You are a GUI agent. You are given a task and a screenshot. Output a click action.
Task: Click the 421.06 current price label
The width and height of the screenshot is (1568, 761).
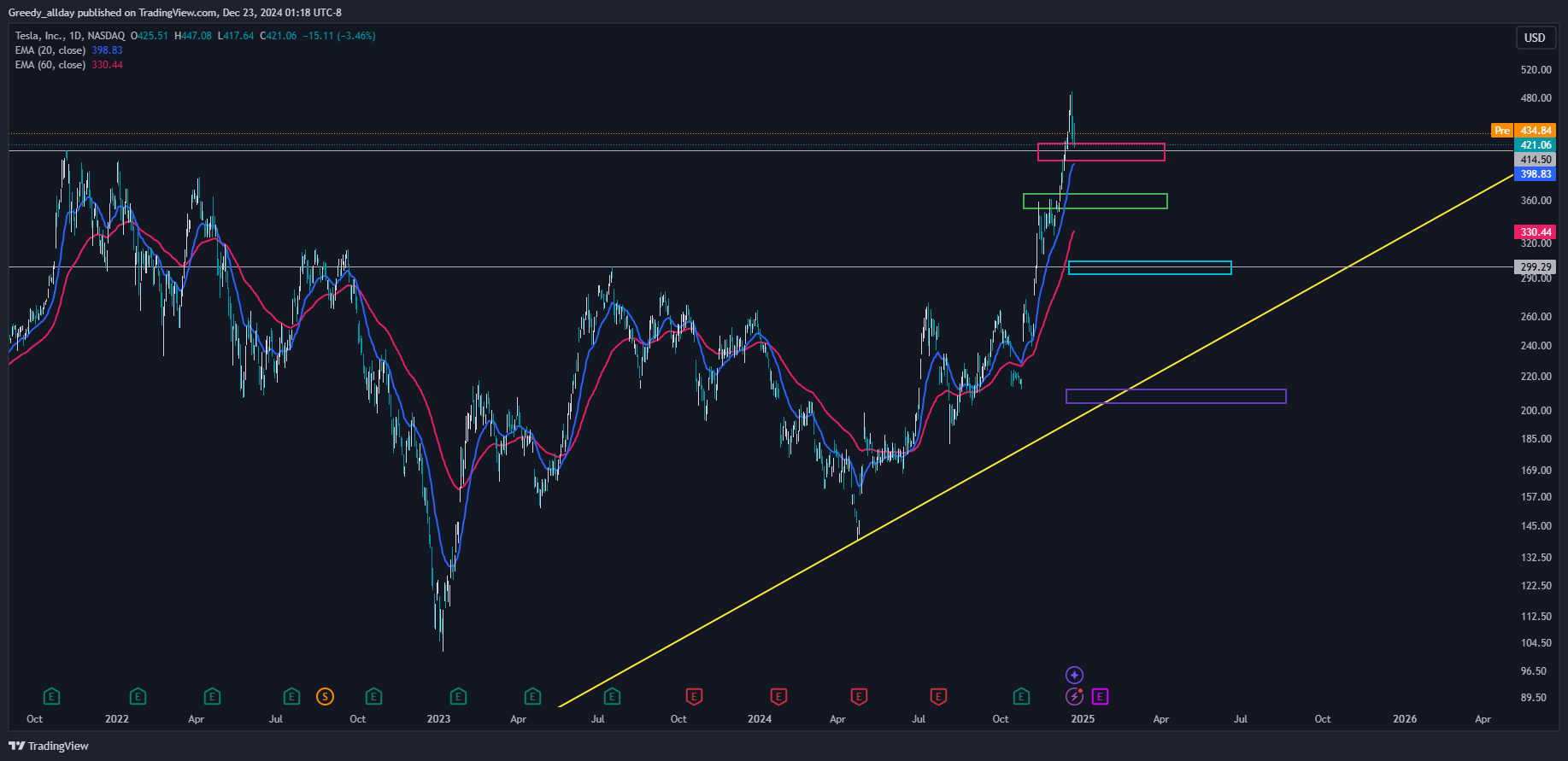point(1535,145)
